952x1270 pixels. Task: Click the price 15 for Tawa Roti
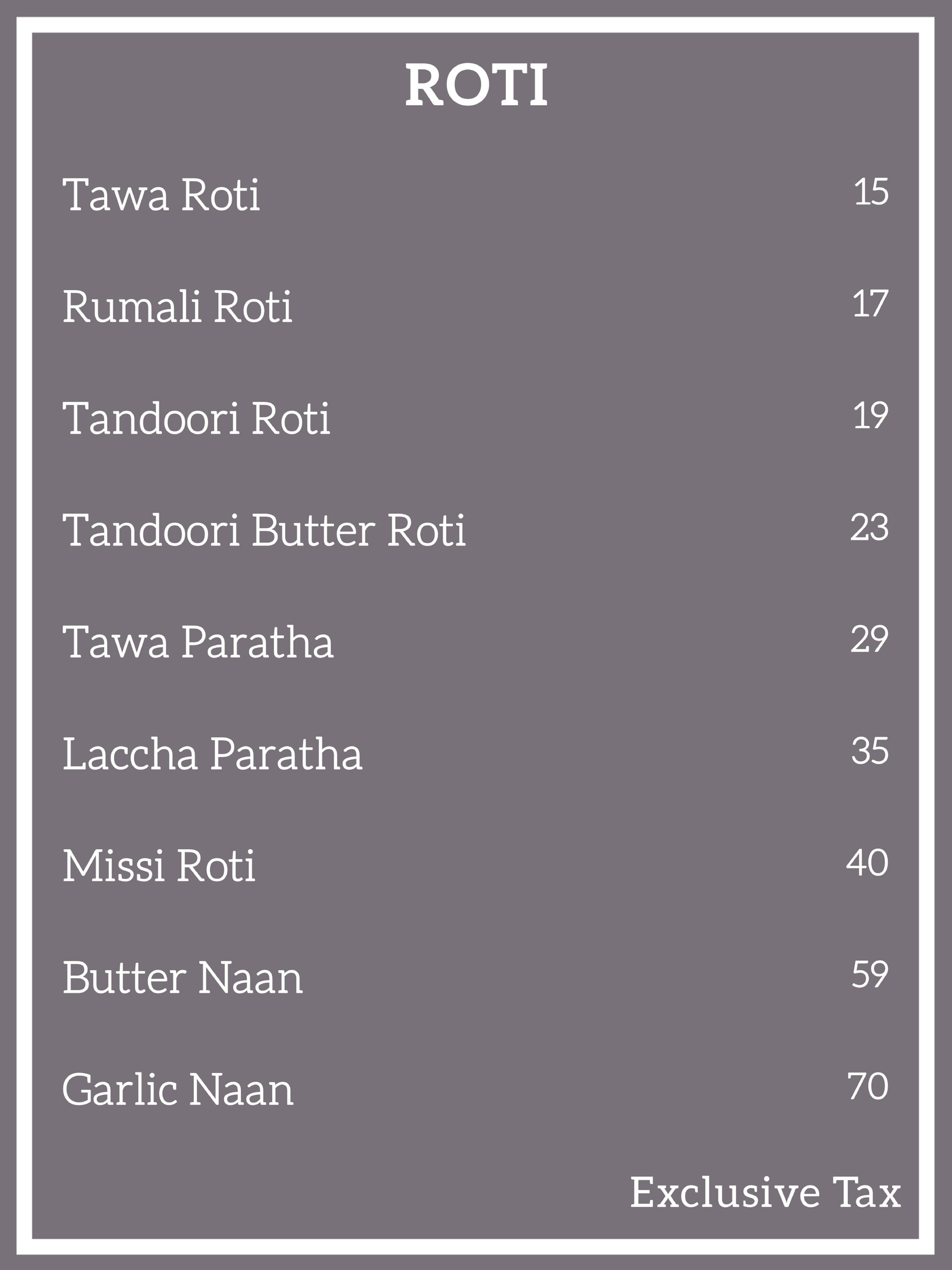tap(872, 191)
